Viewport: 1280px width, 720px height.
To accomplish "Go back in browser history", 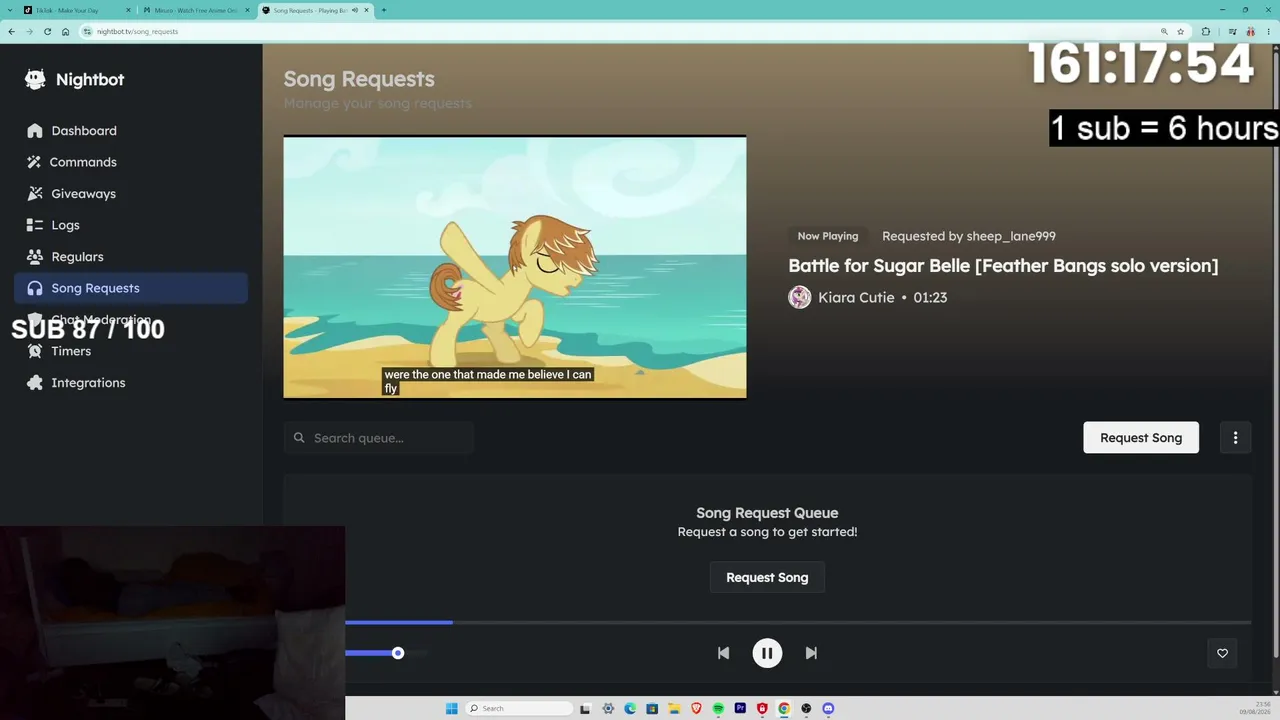I will (11, 31).
